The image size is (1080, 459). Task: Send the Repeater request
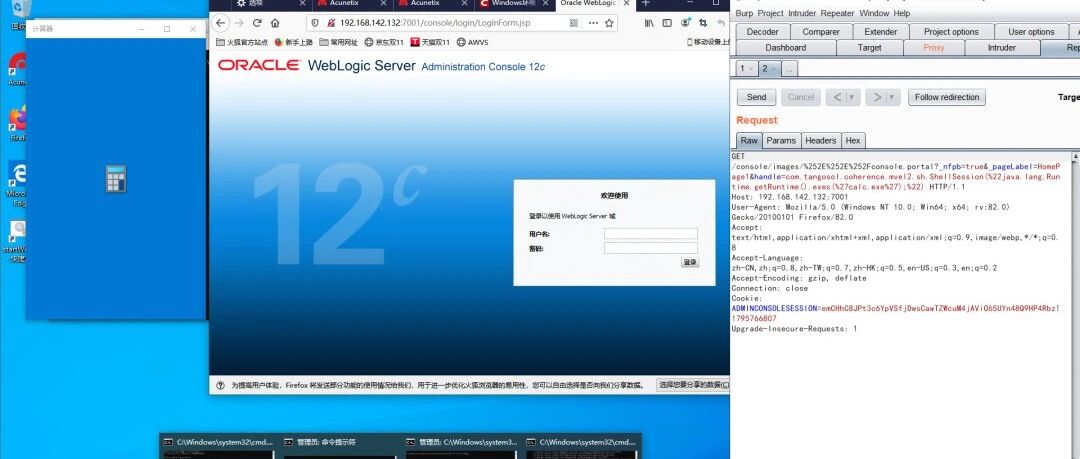[756, 97]
